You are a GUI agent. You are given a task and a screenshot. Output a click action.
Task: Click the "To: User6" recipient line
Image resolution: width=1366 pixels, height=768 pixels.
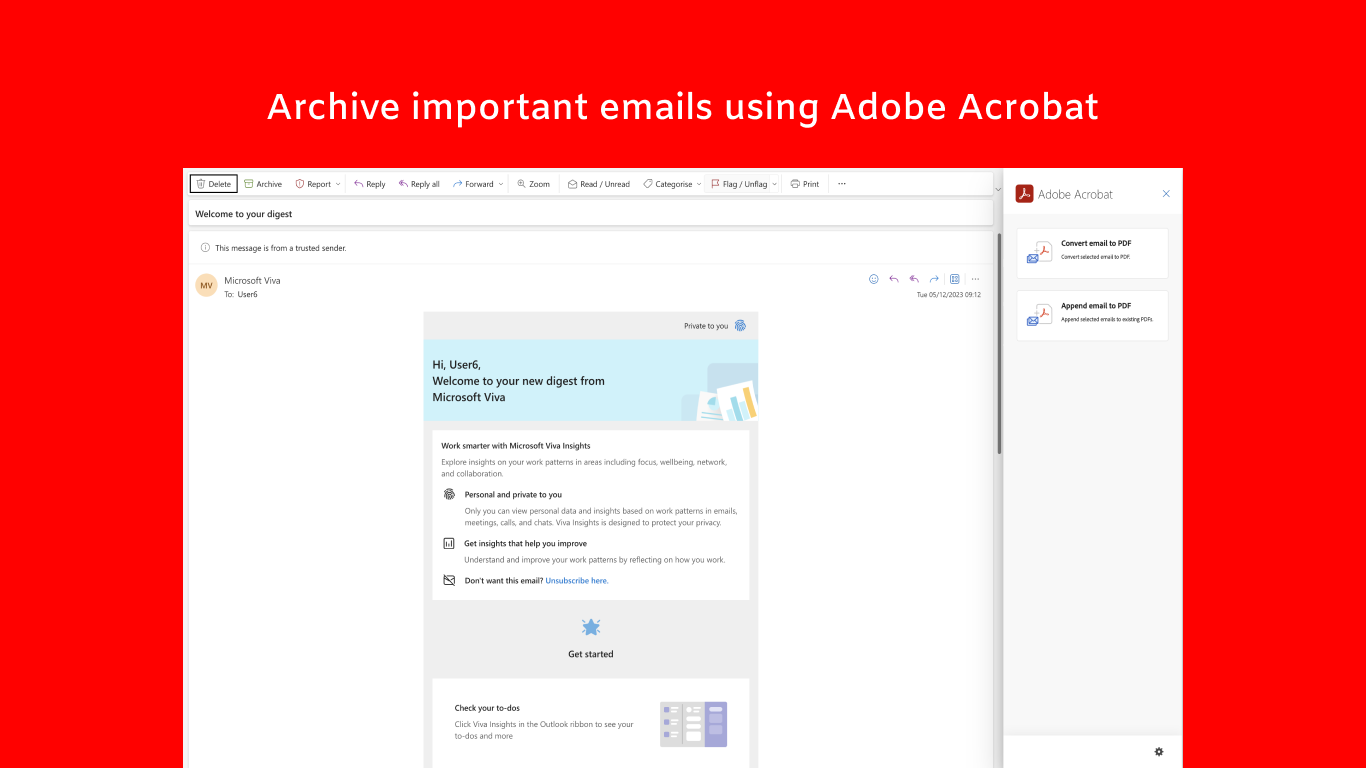241,295
